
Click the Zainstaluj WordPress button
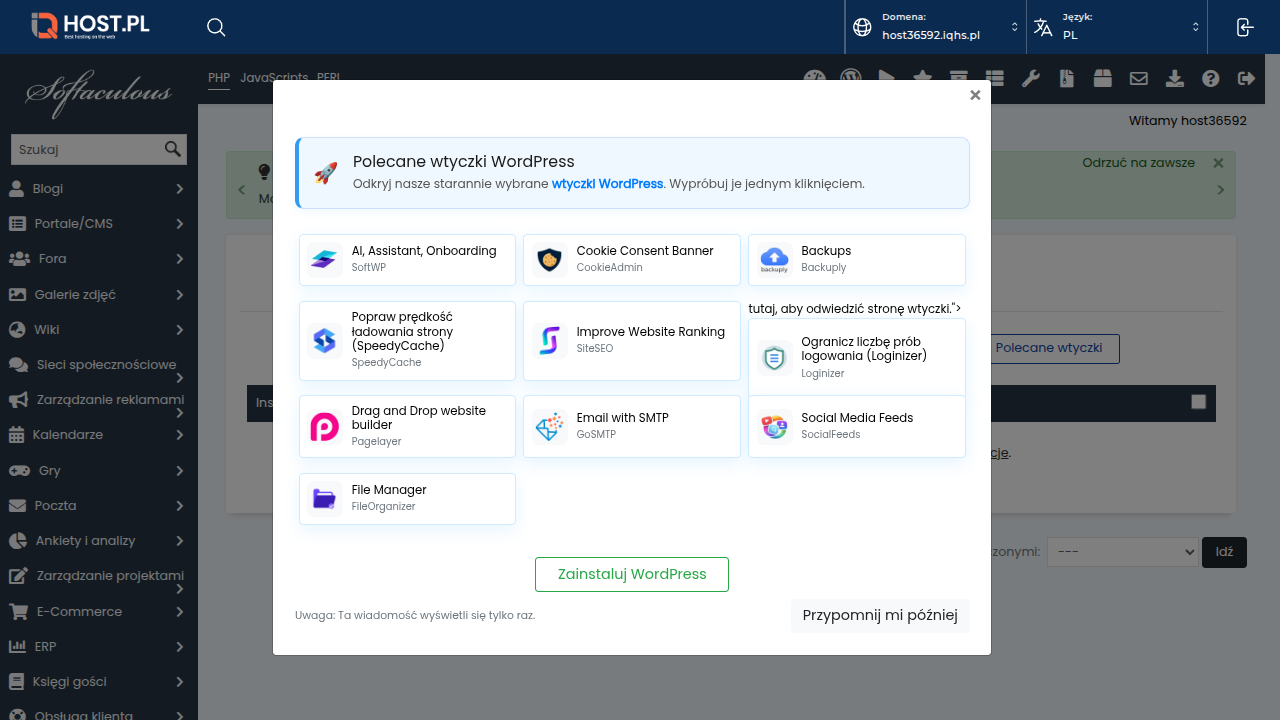632,574
